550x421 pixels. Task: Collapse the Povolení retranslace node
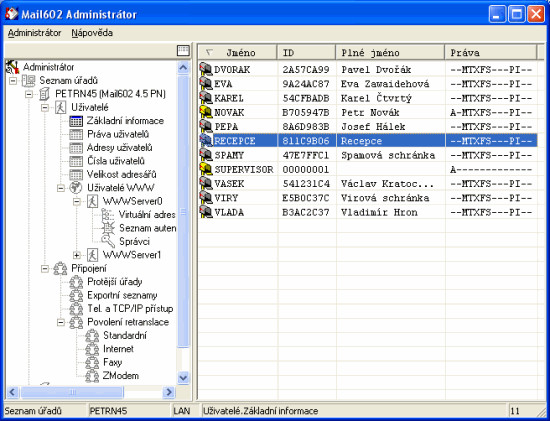[x=61, y=322]
